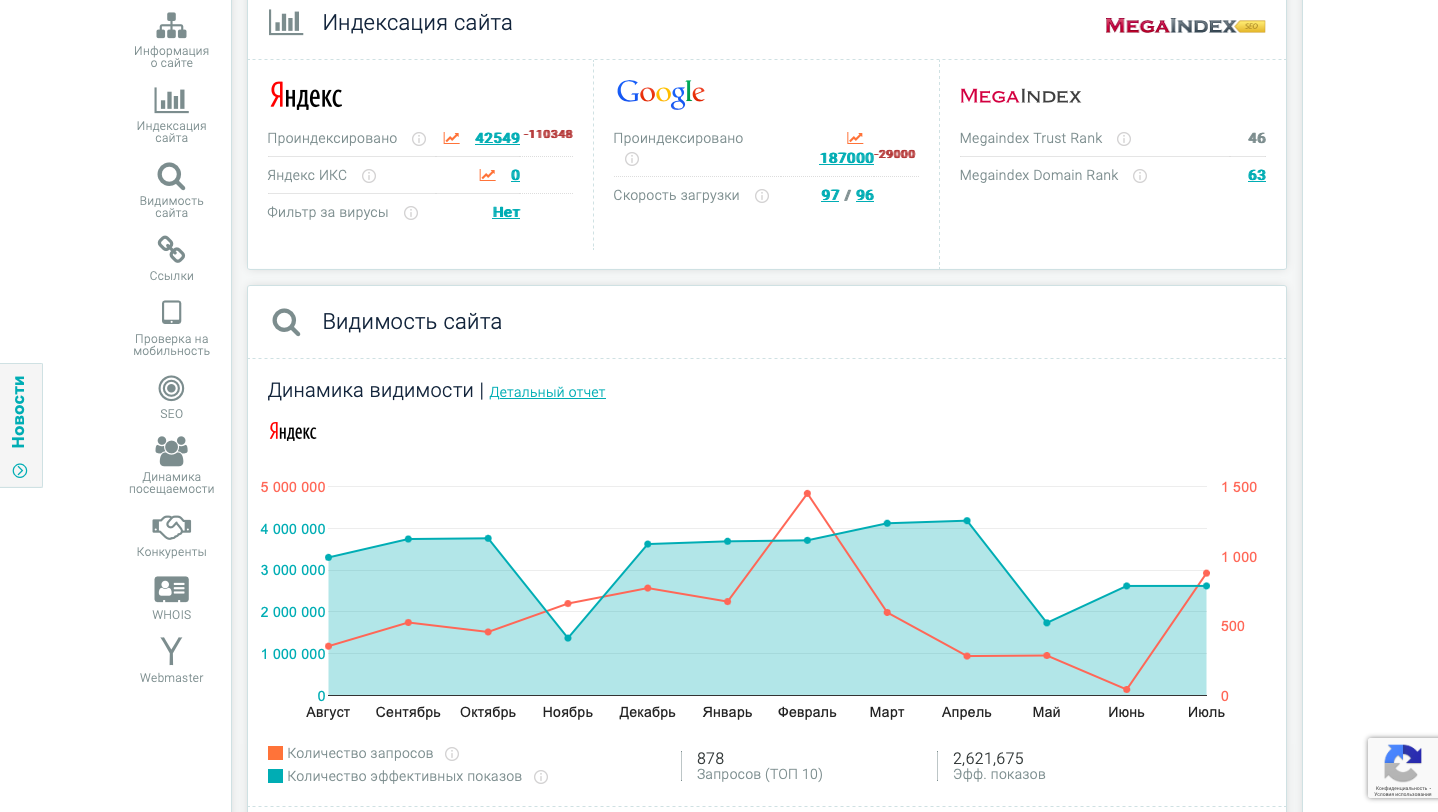This screenshot has width=1438, height=812.
Task: Open Yandex Проиндексировано trend chart icon
Action: pyautogui.click(x=452, y=138)
